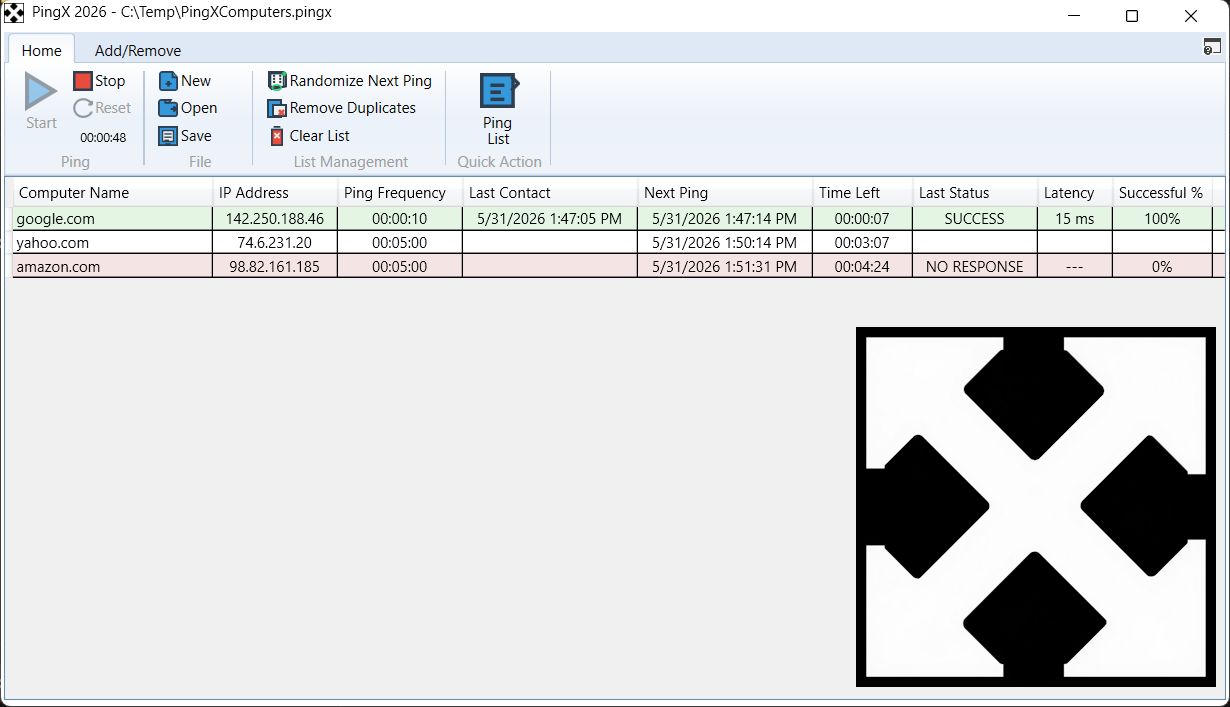
Task: Minimize the PingX window
Action: pyautogui.click(x=1075, y=16)
